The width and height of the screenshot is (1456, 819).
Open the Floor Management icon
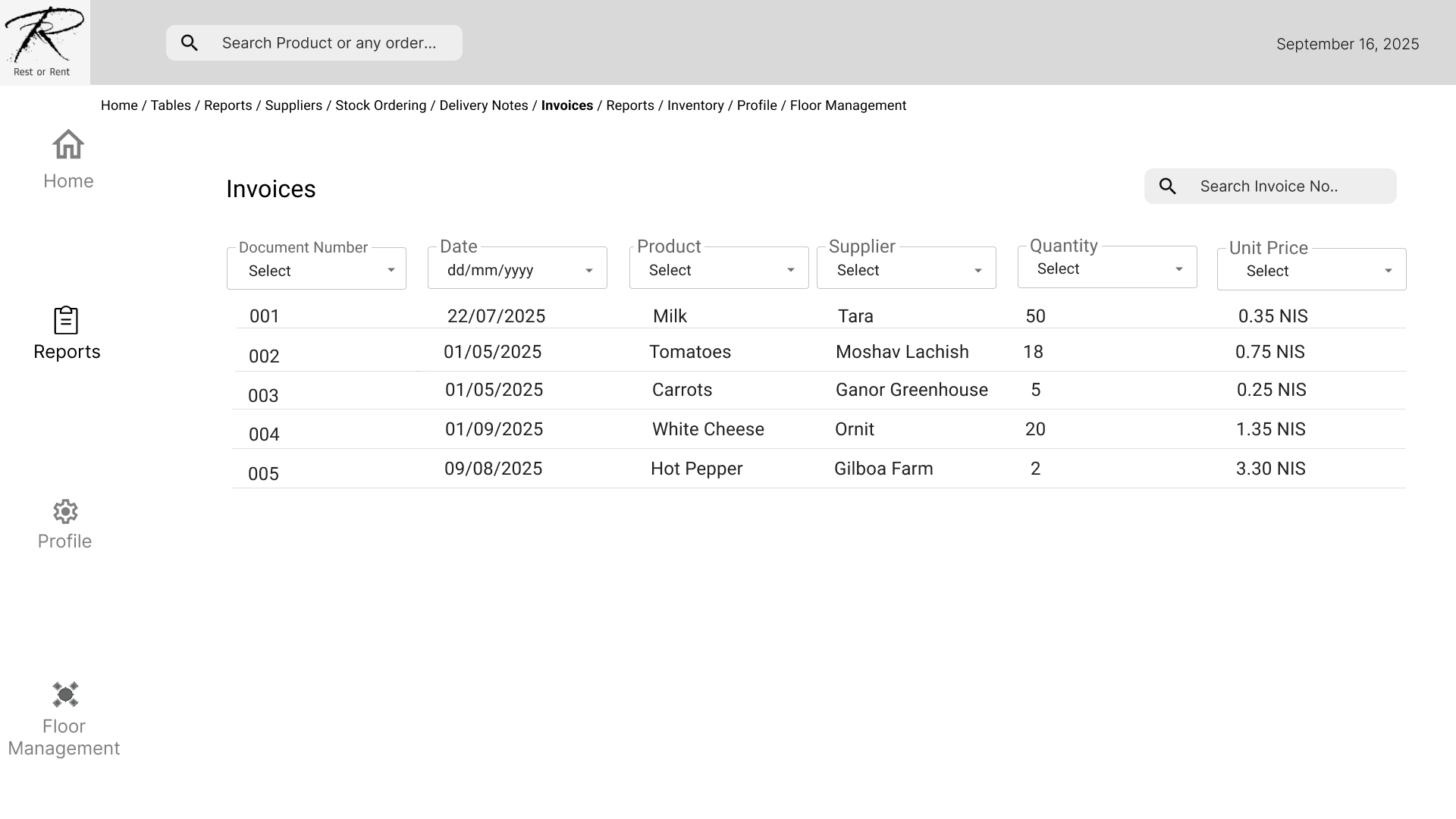tap(65, 695)
